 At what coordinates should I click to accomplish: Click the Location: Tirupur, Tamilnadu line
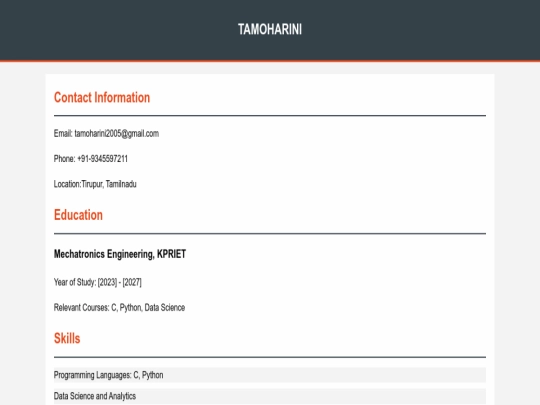(x=95, y=184)
